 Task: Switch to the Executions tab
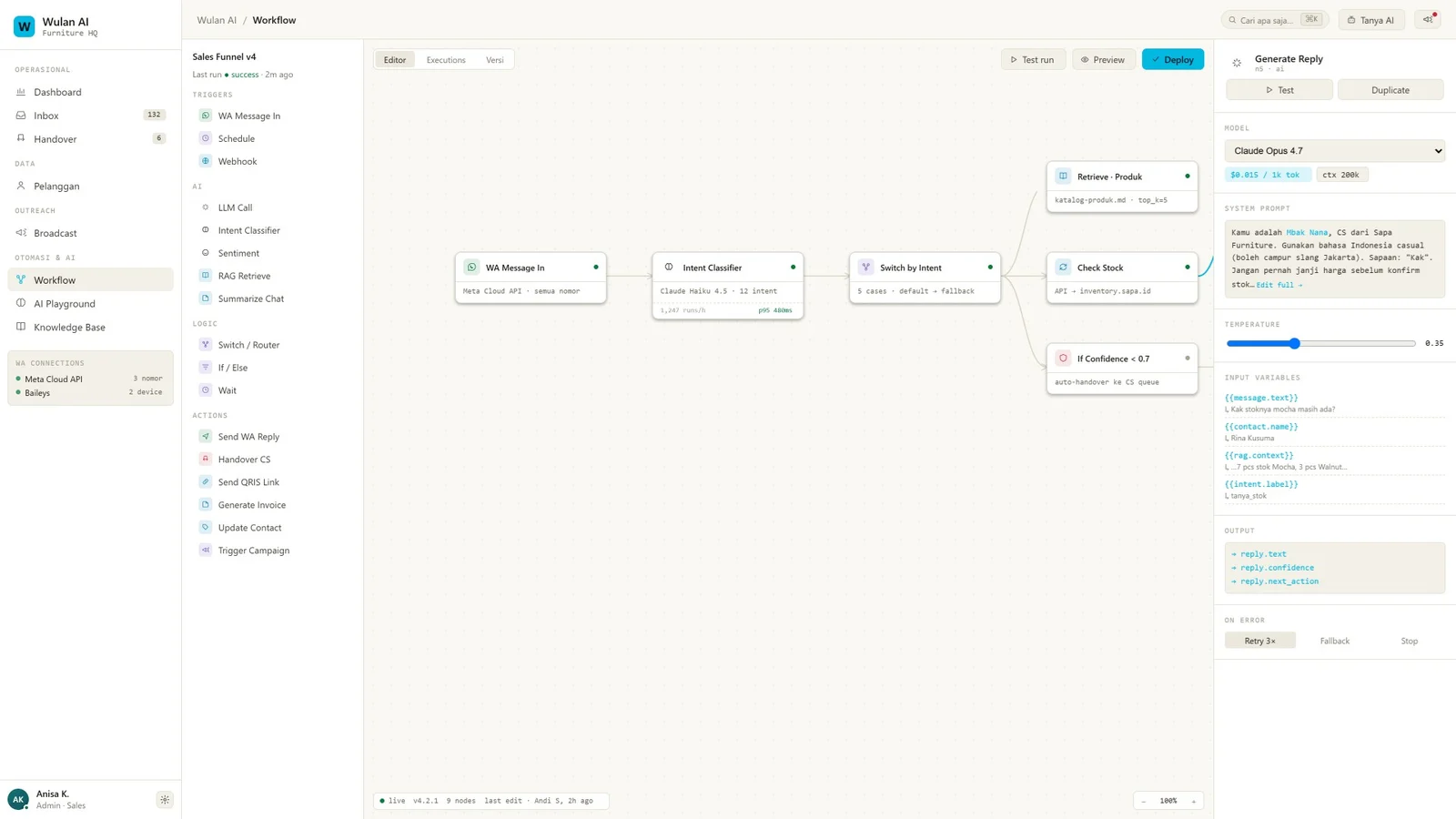[445, 59]
